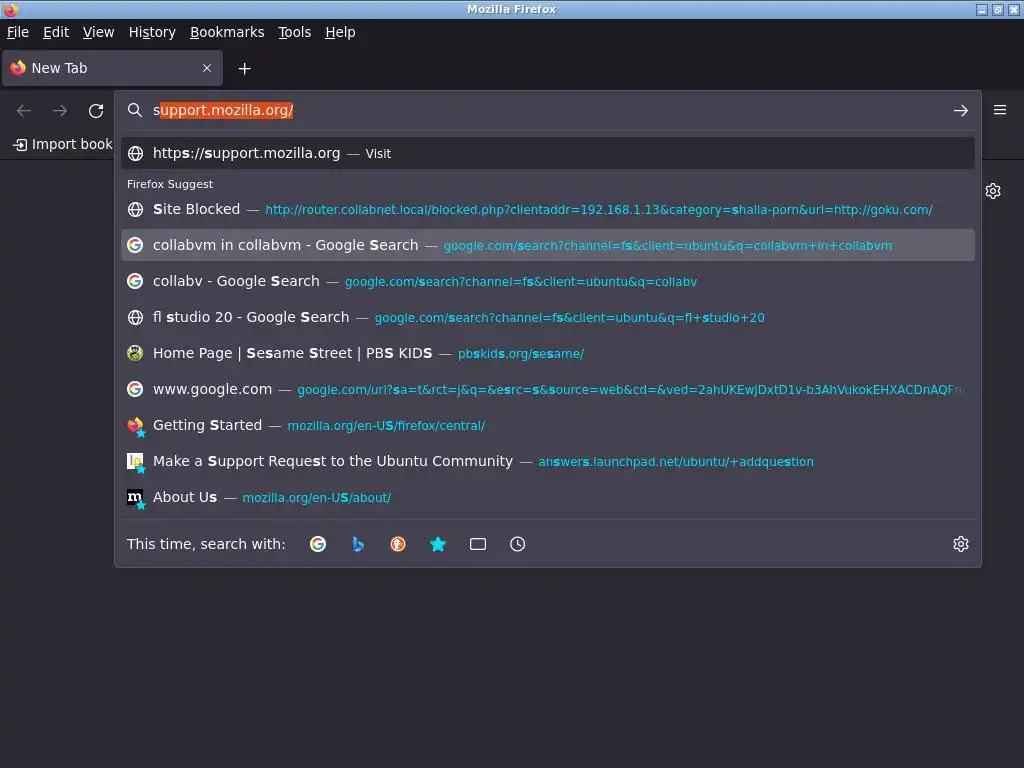Click PBS Kids favicon of Sesame Street suggestion
The width and height of the screenshot is (1024, 768).
click(x=135, y=353)
